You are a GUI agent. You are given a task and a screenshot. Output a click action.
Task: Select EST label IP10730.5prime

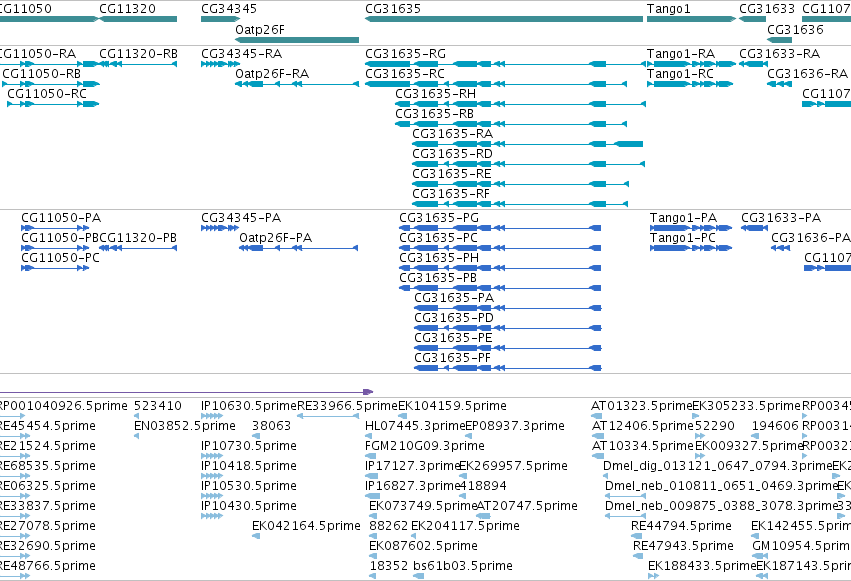[249, 446]
